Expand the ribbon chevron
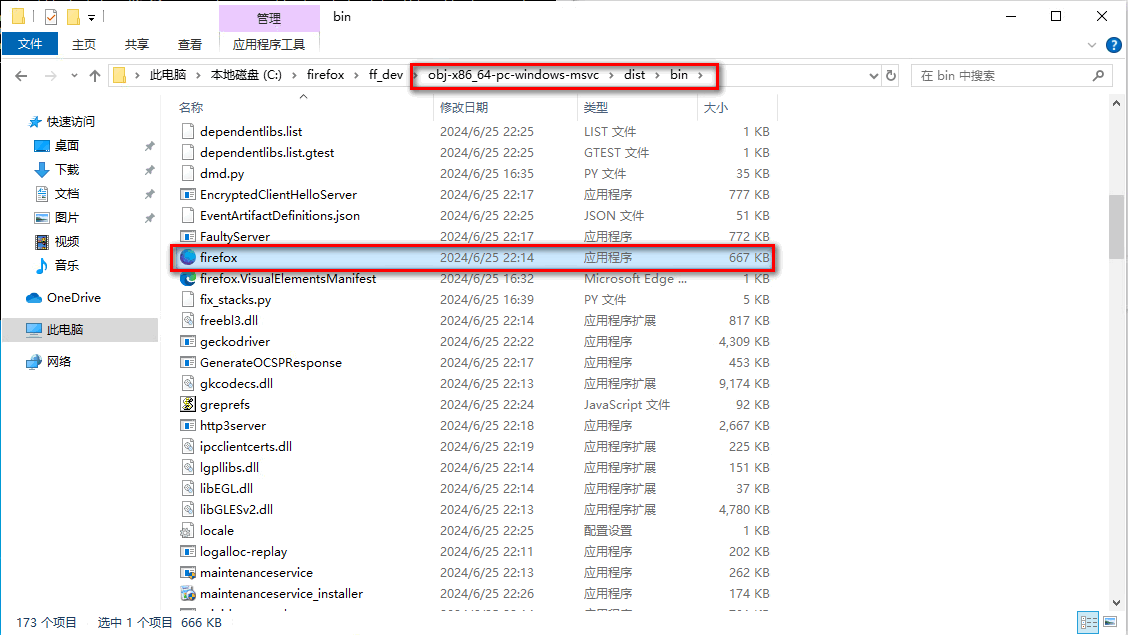 (x=1091, y=45)
